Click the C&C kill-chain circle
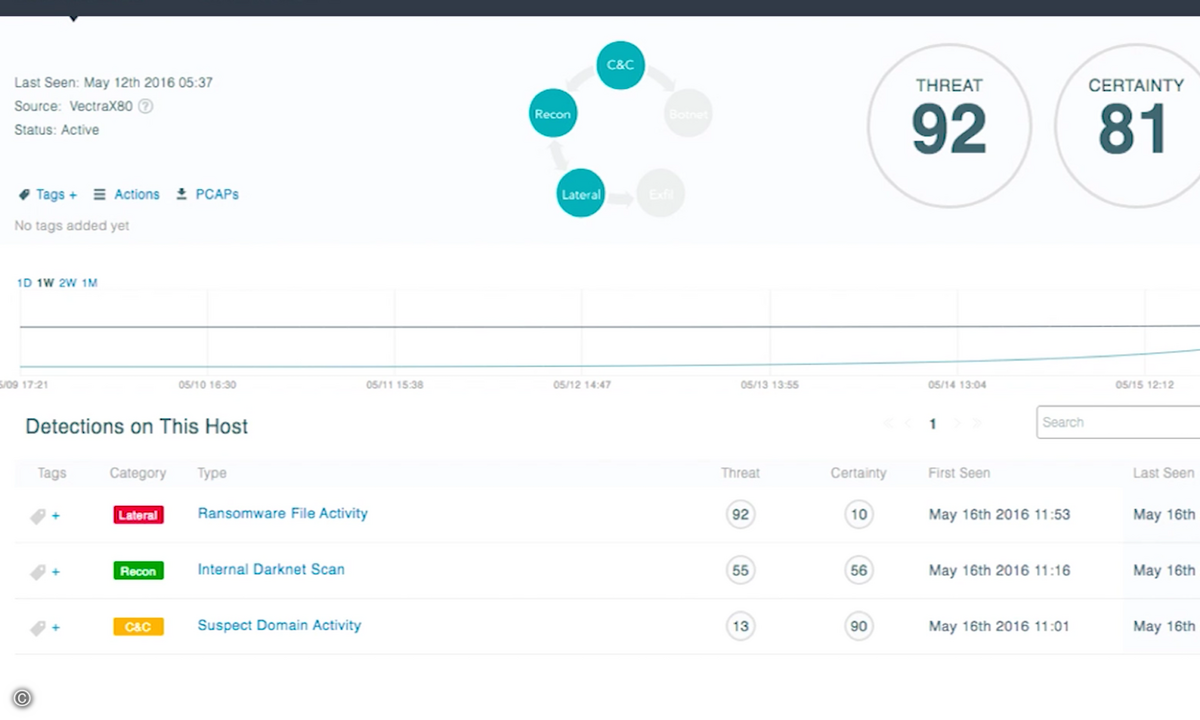Viewport: 1200px width, 720px height. [x=620, y=64]
